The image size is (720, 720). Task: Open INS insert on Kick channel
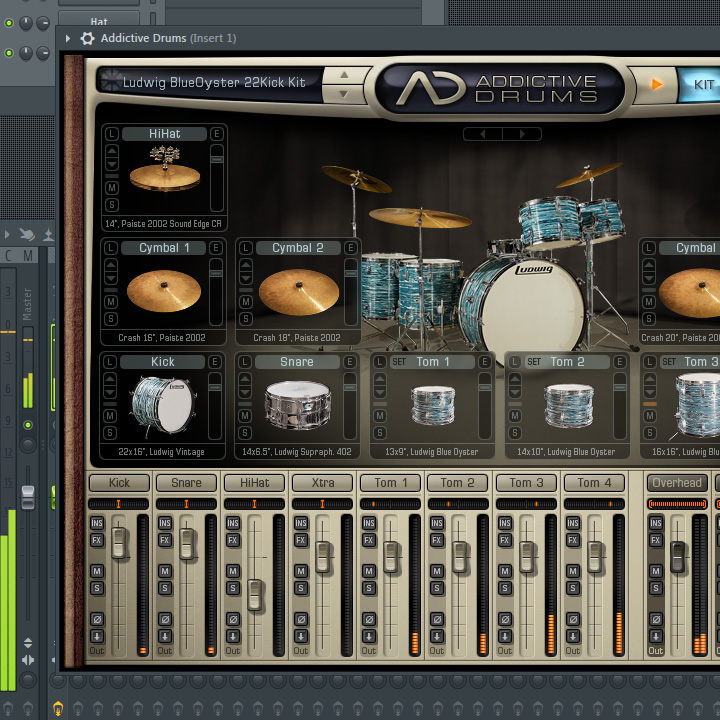click(97, 523)
